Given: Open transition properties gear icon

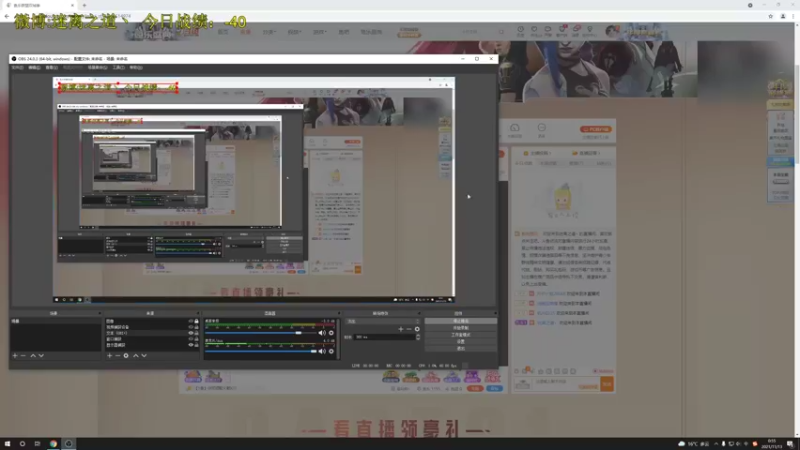Looking at the screenshot, I should pyautogui.click(x=417, y=329).
